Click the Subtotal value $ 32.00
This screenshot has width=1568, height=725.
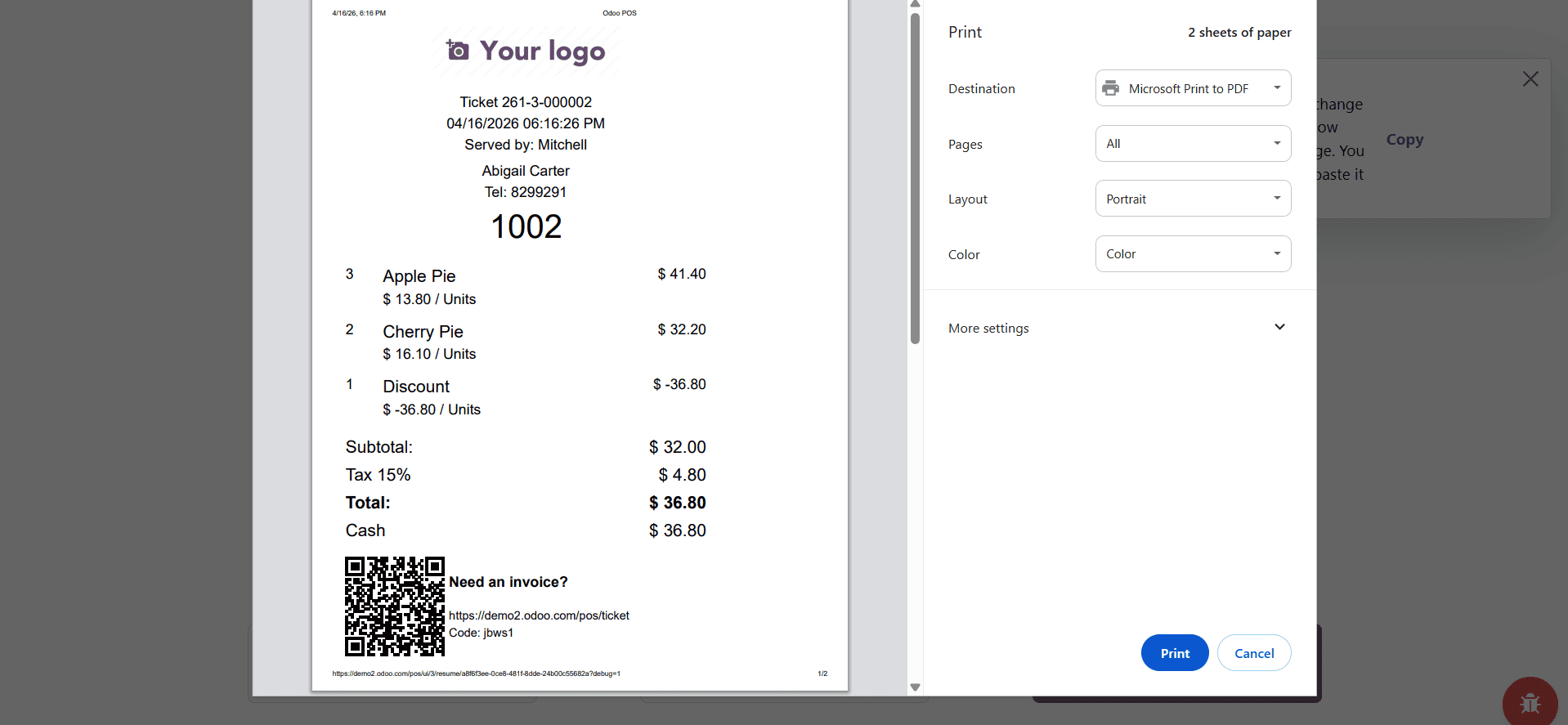pos(678,447)
